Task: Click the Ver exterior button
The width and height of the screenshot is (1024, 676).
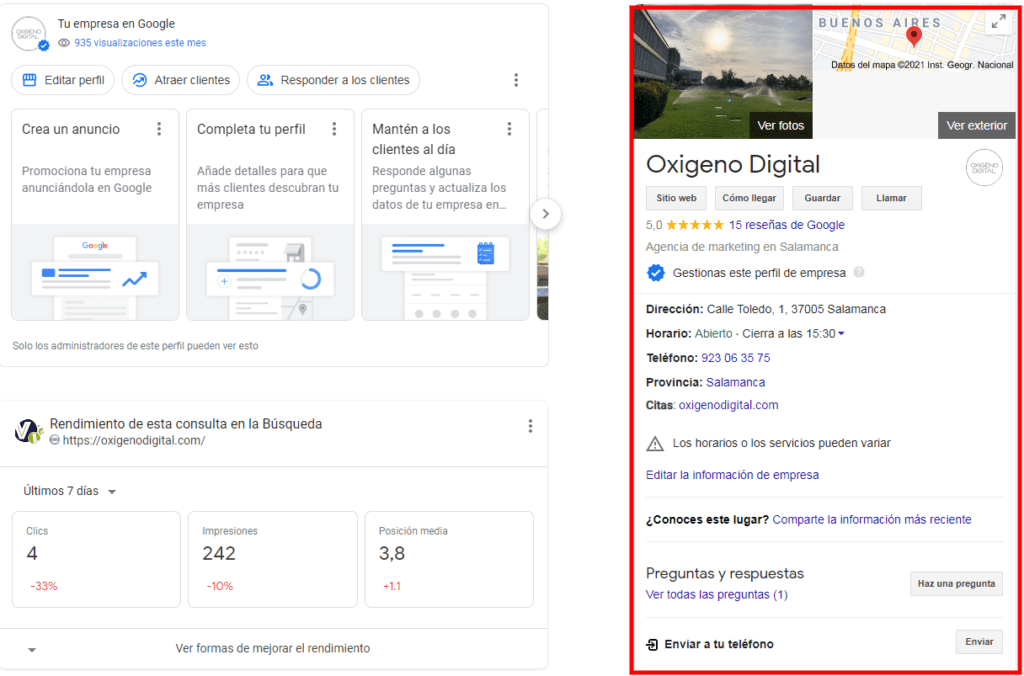Action: [976, 125]
